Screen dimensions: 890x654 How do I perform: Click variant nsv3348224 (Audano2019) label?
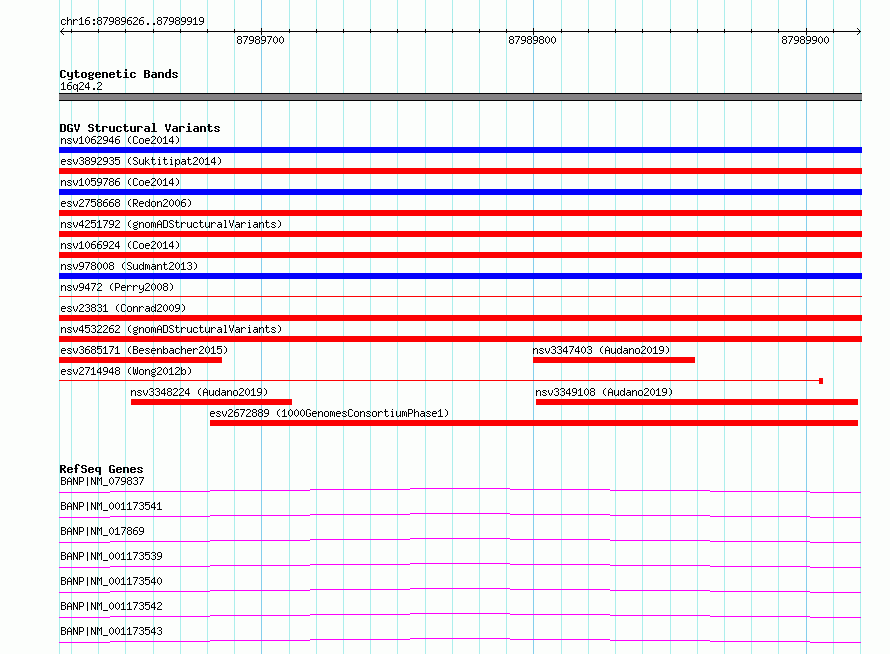click(199, 392)
